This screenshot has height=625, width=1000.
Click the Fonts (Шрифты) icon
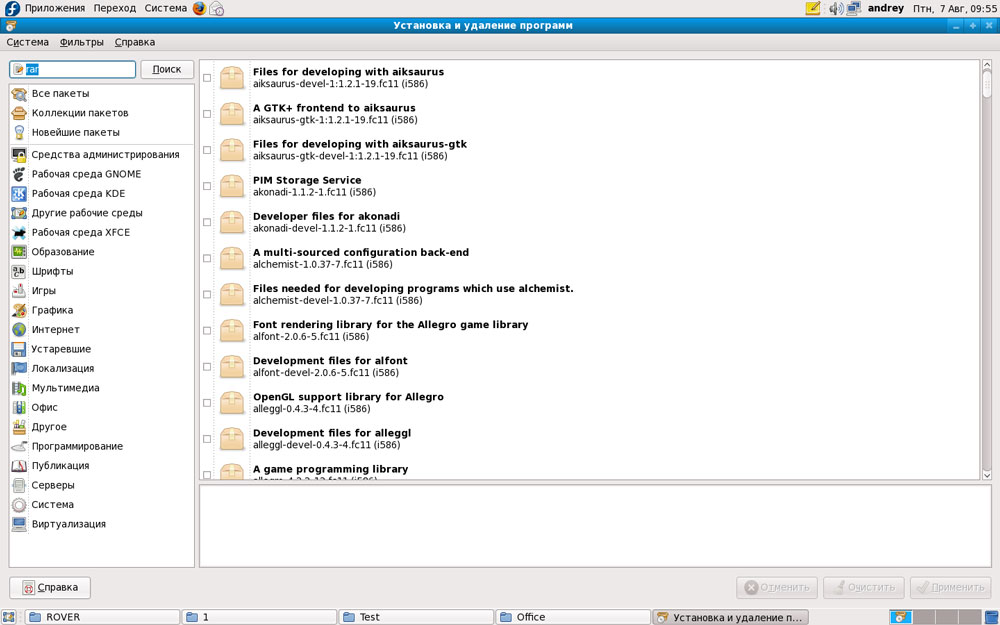(x=19, y=271)
